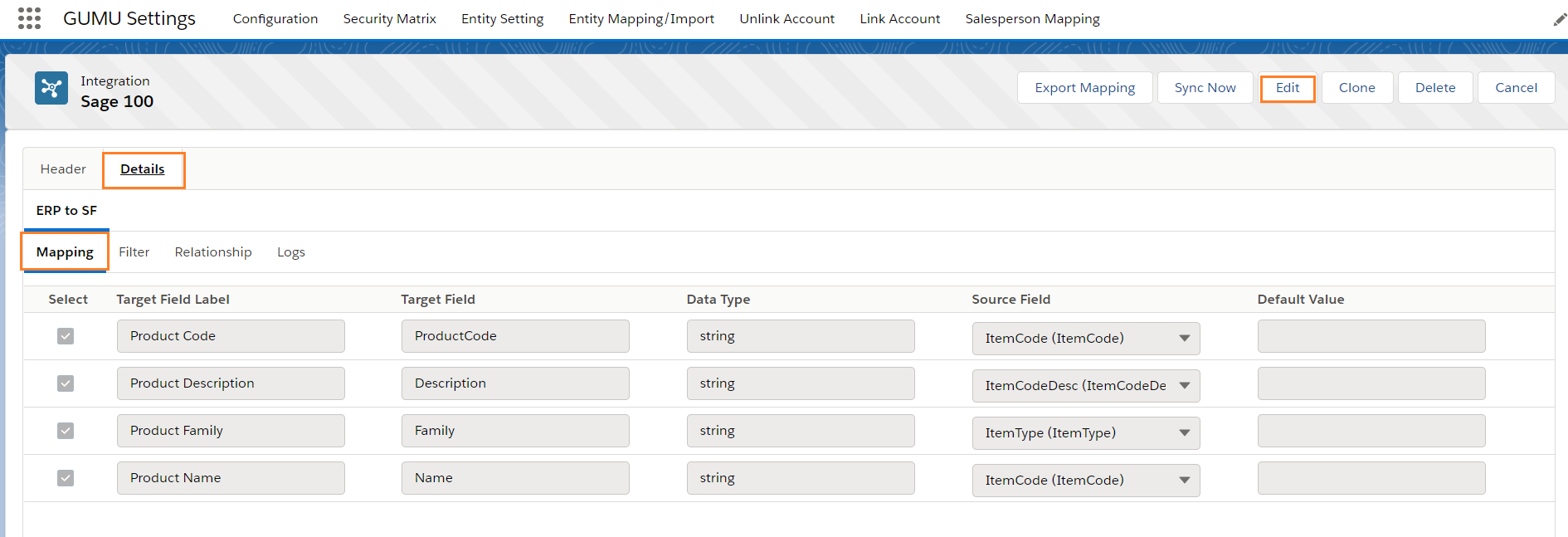Switch to the Header tab
The height and width of the screenshot is (537, 1568).
point(63,169)
